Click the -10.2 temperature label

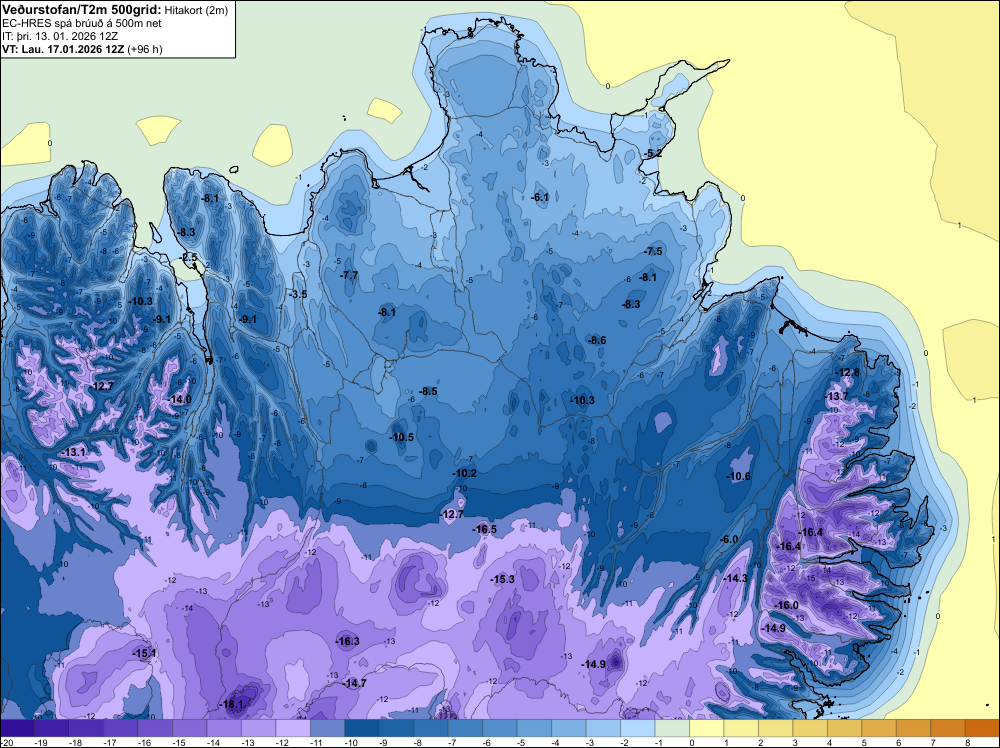(x=464, y=473)
